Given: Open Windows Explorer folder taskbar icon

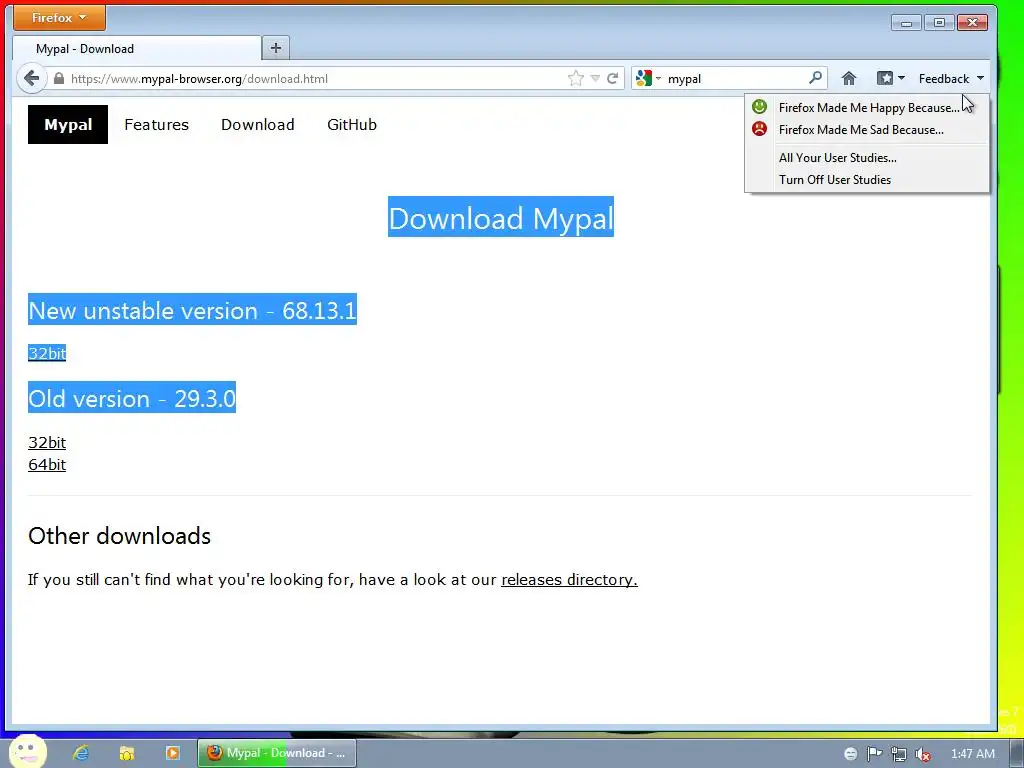Looking at the screenshot, I should click(x=127, y=753).
